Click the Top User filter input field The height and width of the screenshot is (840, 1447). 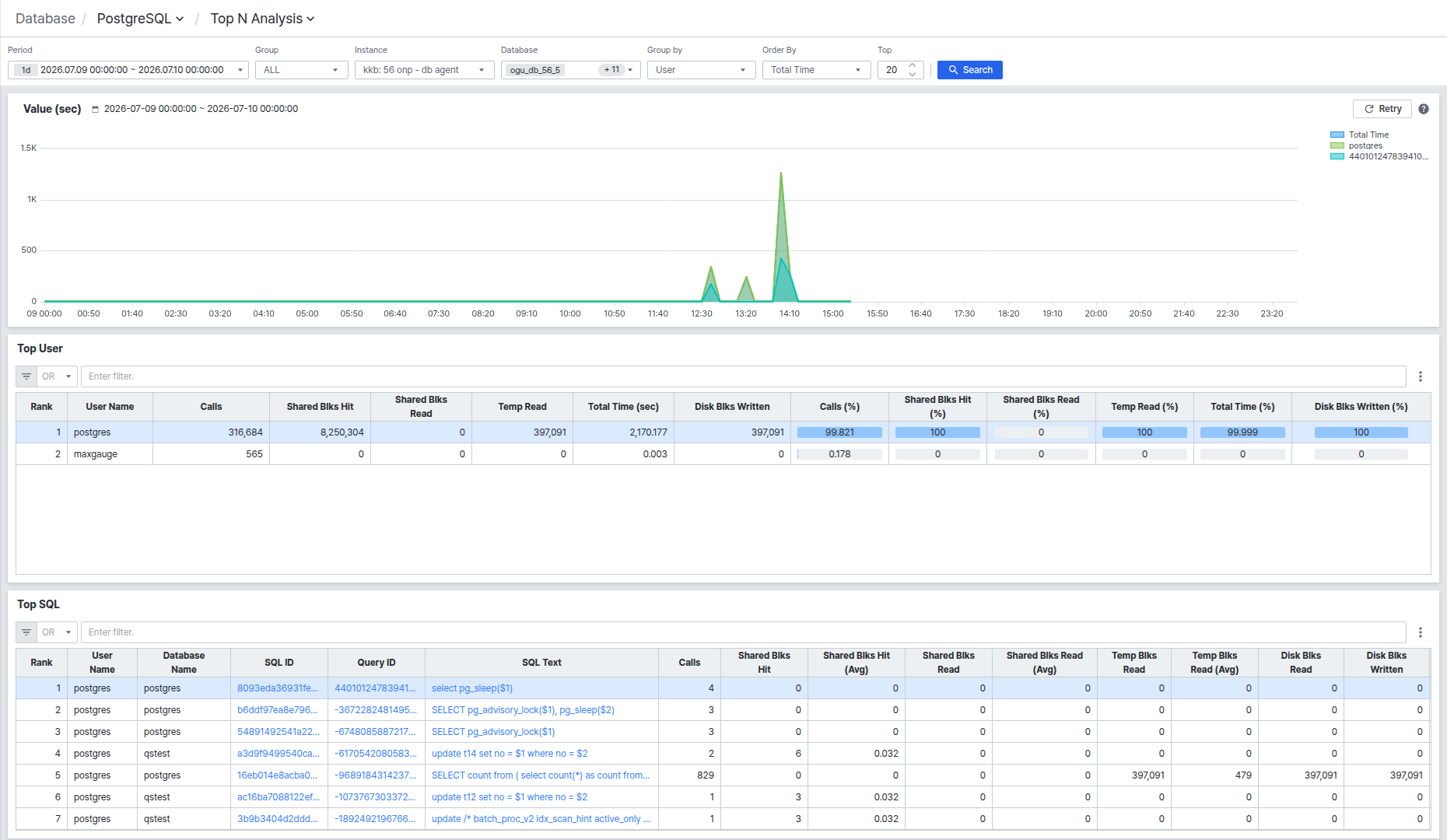point(743,376)
